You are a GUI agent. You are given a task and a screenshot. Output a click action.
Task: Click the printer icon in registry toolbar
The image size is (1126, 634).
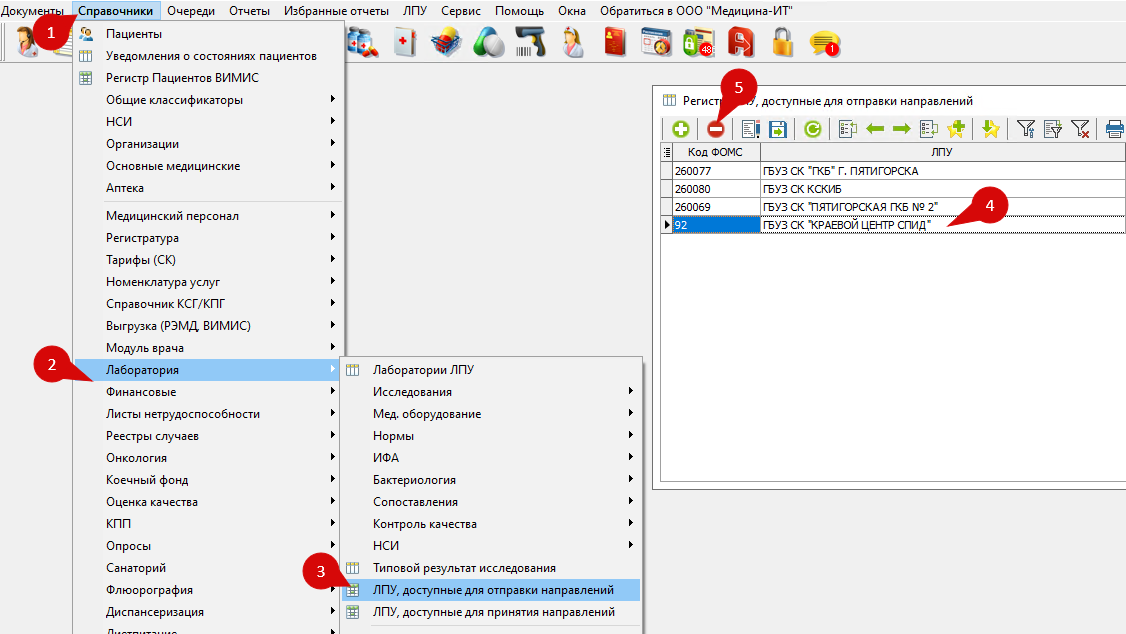(1114, 129)
